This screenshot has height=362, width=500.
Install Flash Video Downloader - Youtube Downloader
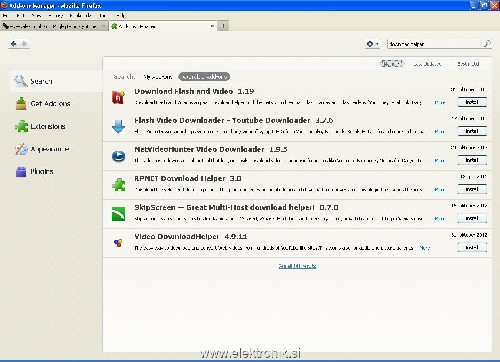tap(472, 131)
